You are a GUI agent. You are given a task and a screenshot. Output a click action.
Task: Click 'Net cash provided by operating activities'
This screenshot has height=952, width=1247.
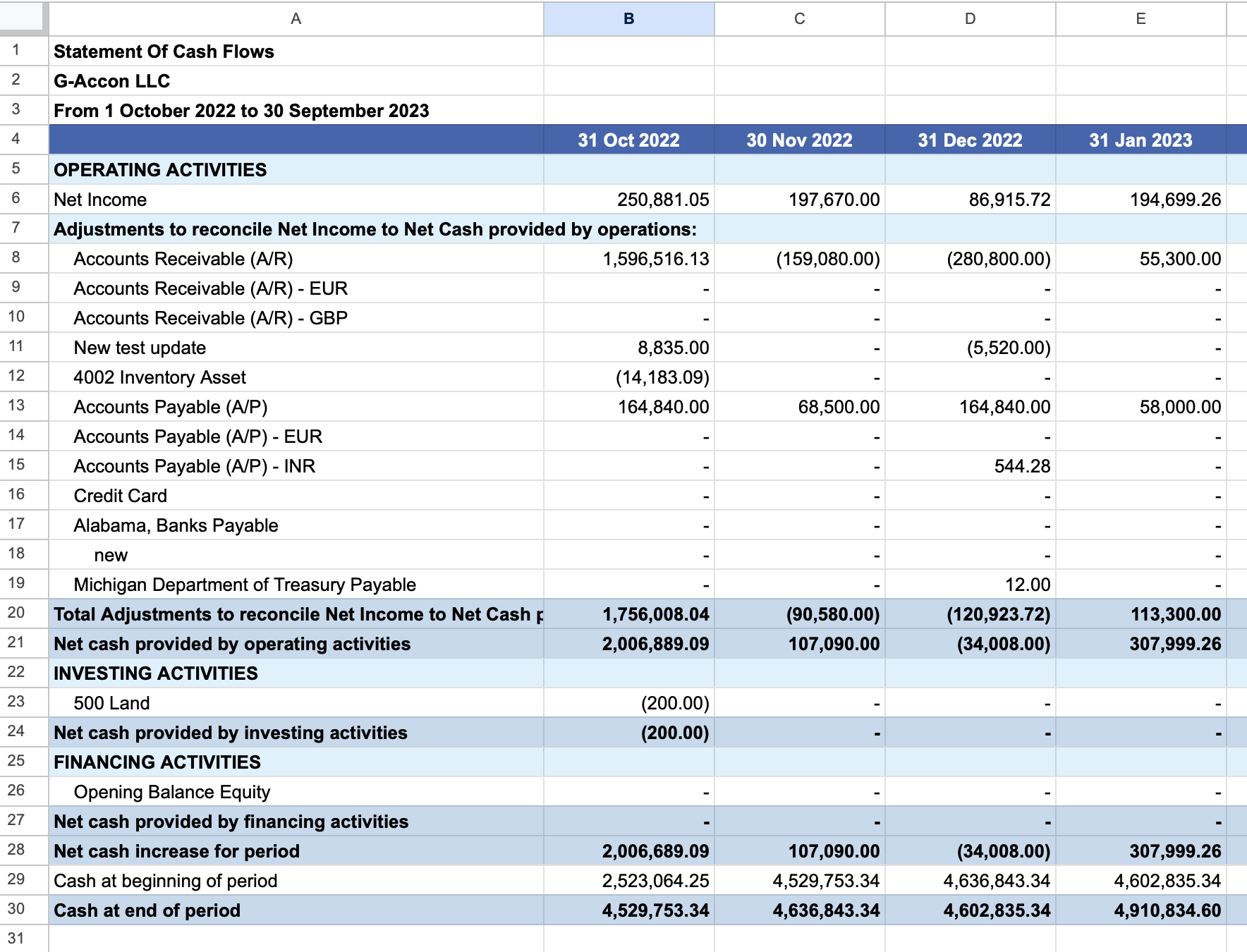(232, 644)
